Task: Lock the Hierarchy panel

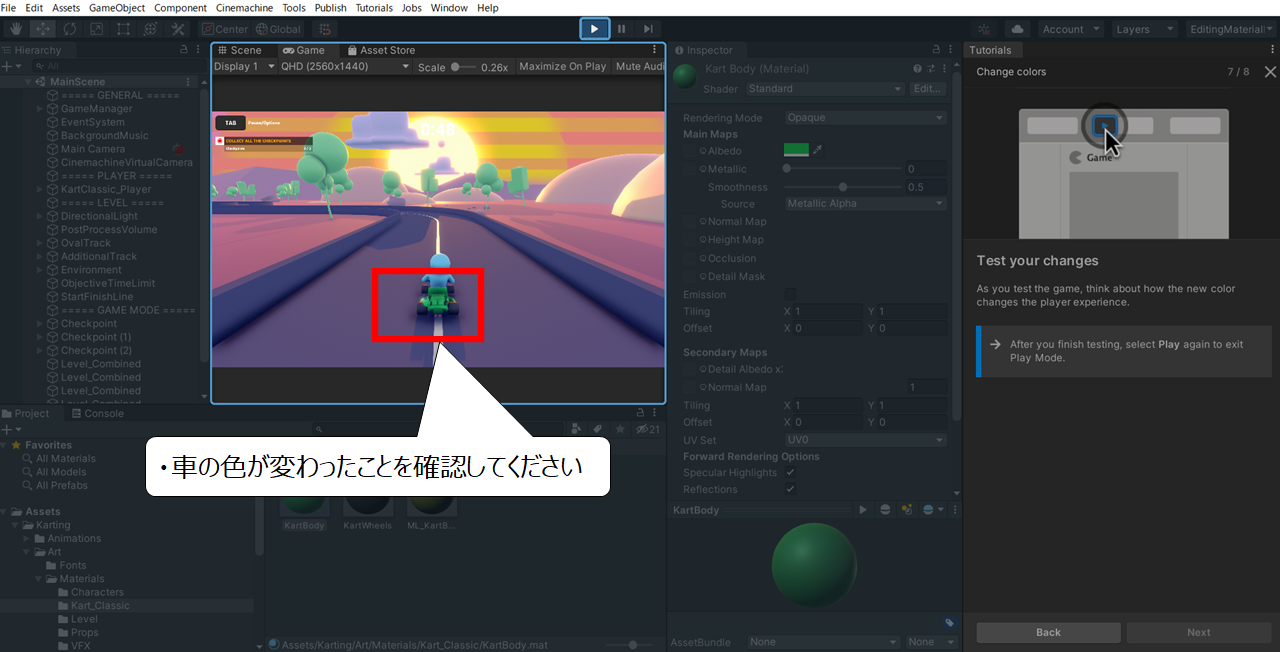Action: pos(183,50)
